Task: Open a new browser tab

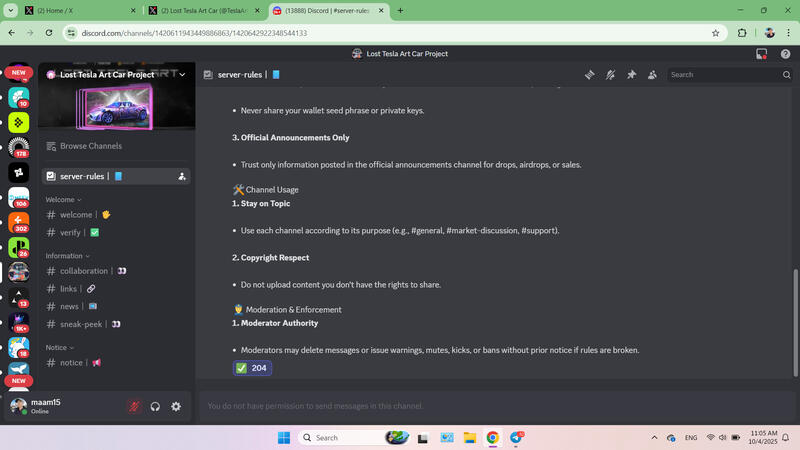Action: click(x=401, y=10)
